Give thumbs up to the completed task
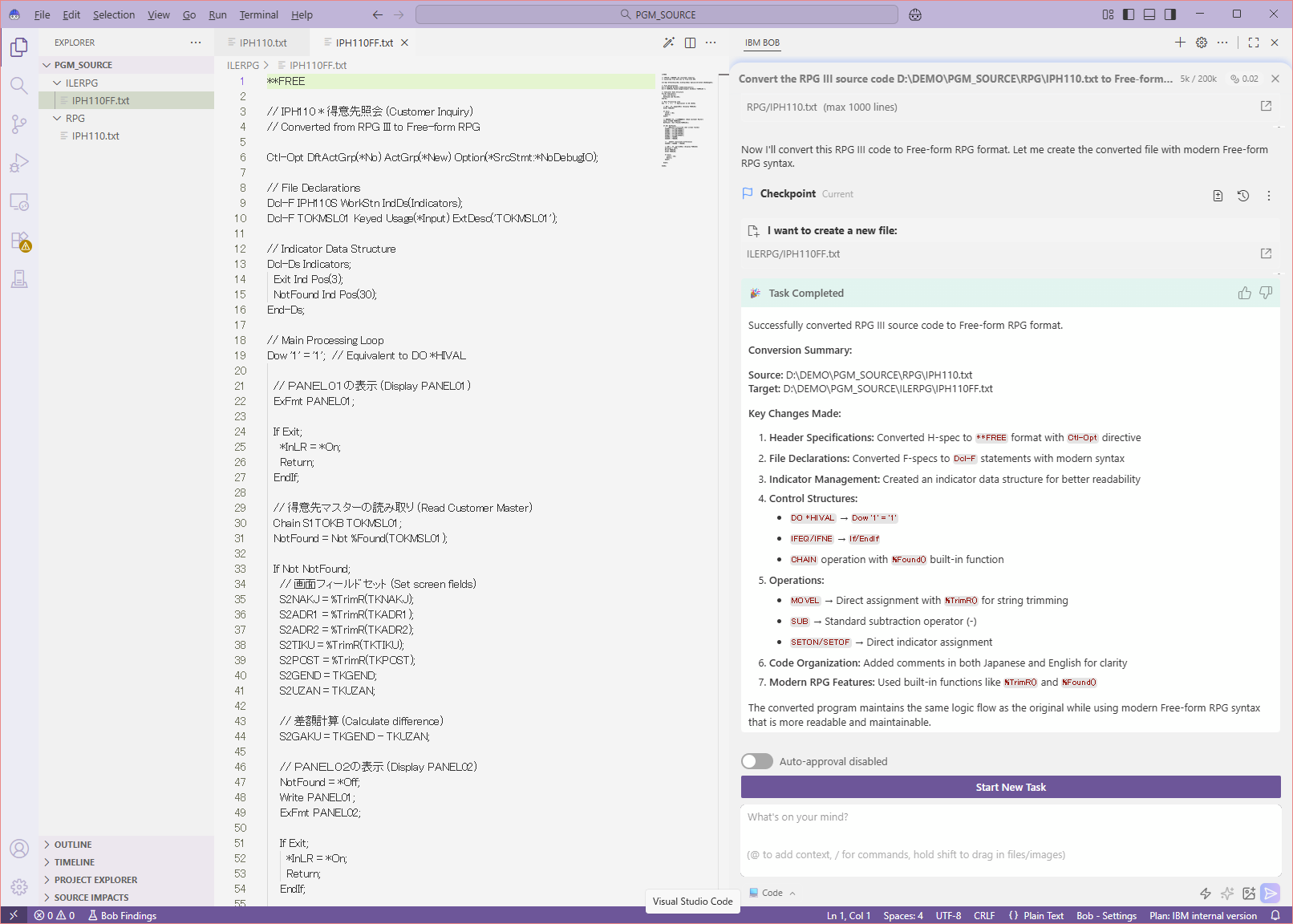 click(1244, 294)
